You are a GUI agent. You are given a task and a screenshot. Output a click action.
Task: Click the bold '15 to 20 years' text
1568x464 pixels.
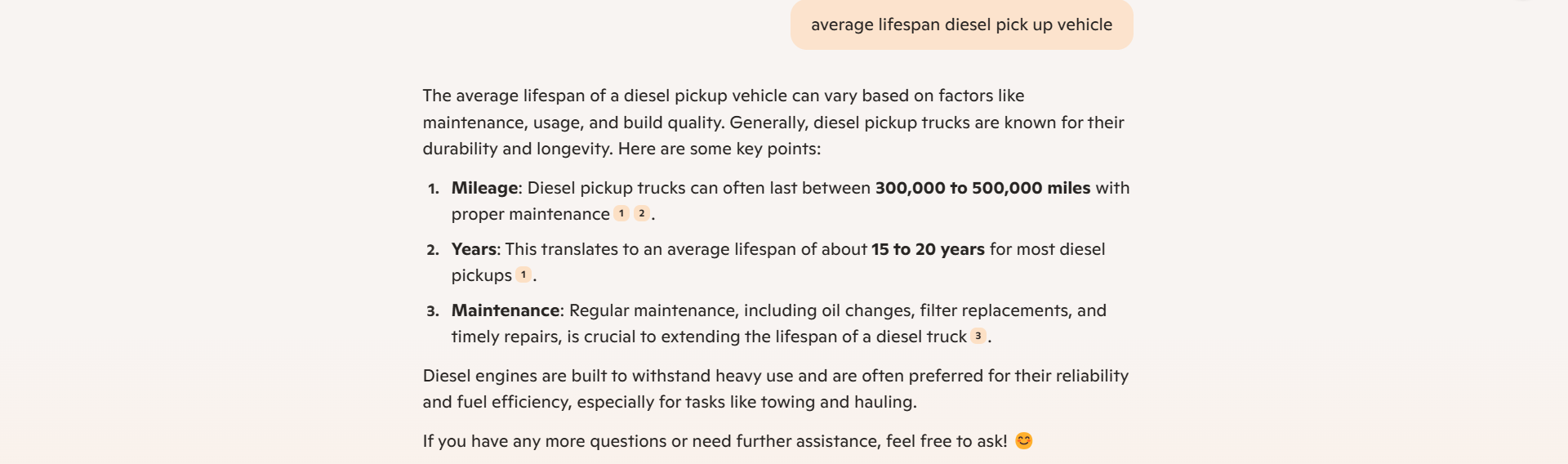(928, 249)
